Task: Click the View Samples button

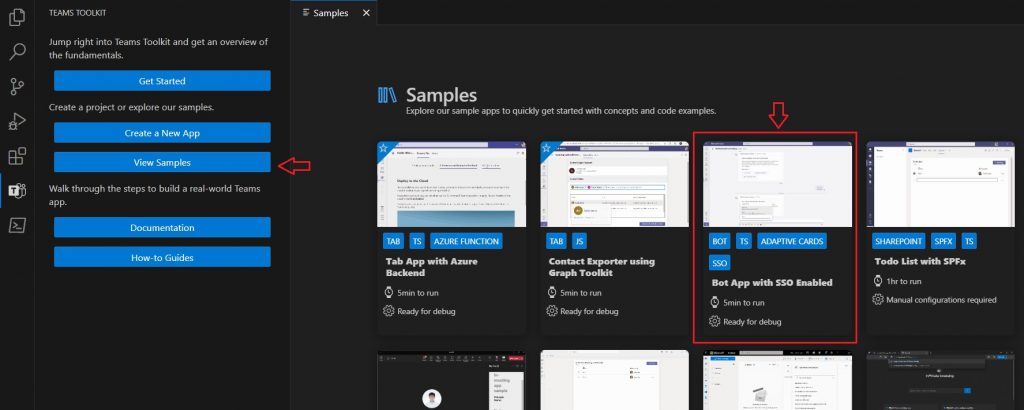Action: pyautogui.click(x=162, y=162)
